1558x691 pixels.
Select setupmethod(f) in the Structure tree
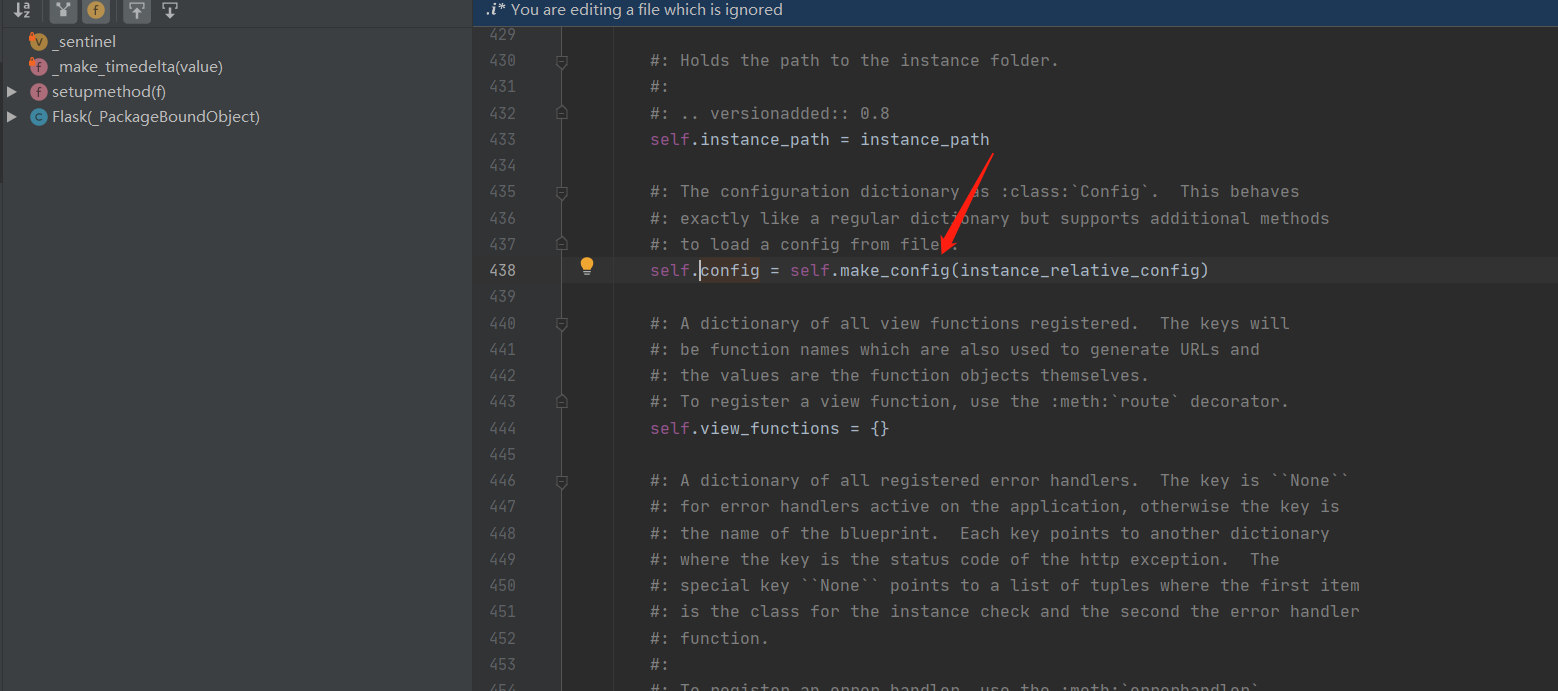[109, 92]
